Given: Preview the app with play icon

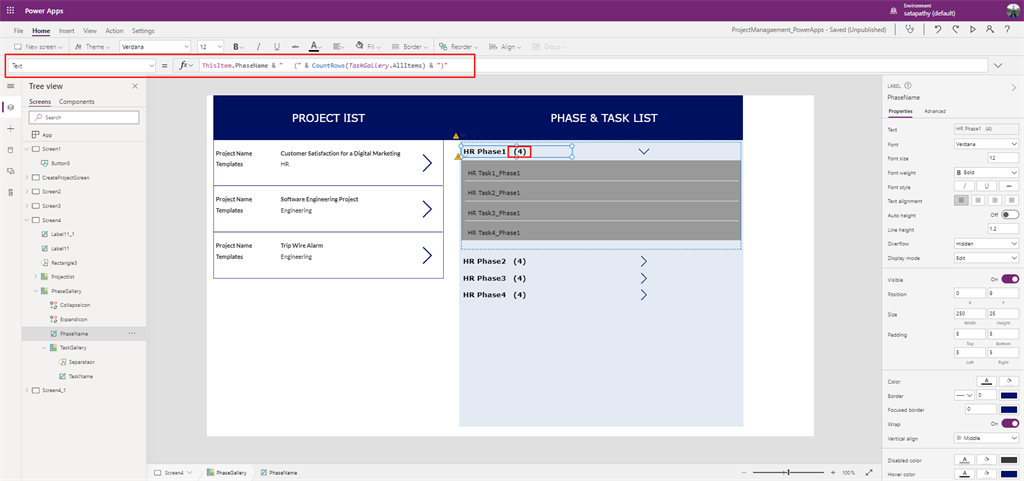Looking at the screenshot, I should 973,30.
